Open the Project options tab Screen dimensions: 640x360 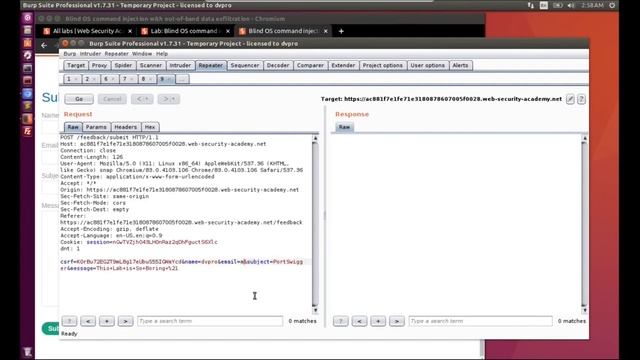(382, 65)
